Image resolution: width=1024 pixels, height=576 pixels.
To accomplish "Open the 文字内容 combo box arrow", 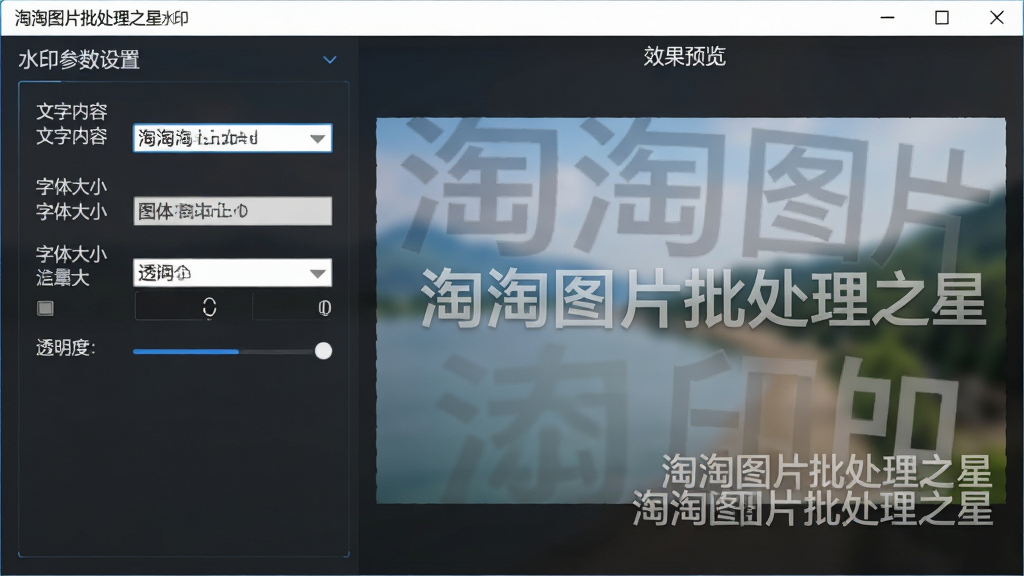I will (x=317, y=138).
